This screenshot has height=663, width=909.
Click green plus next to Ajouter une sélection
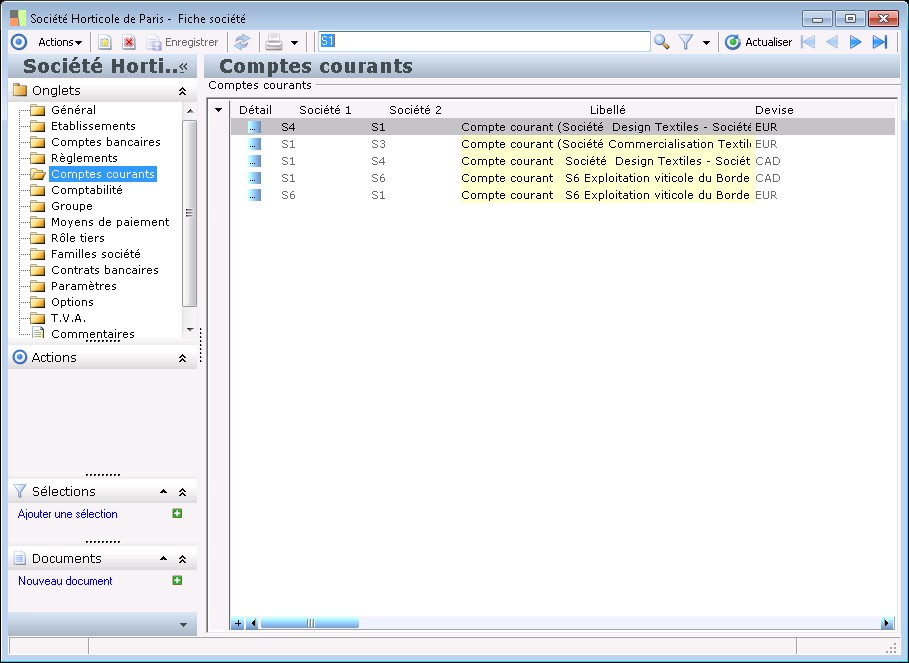point(177,514)
